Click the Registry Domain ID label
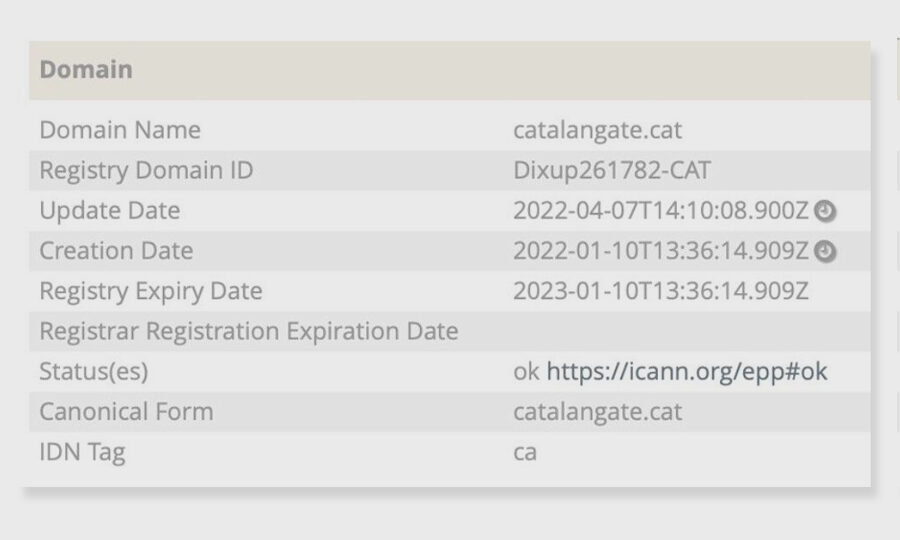Image resolution: width=900 pixels, height=540 pixels. 146,171
